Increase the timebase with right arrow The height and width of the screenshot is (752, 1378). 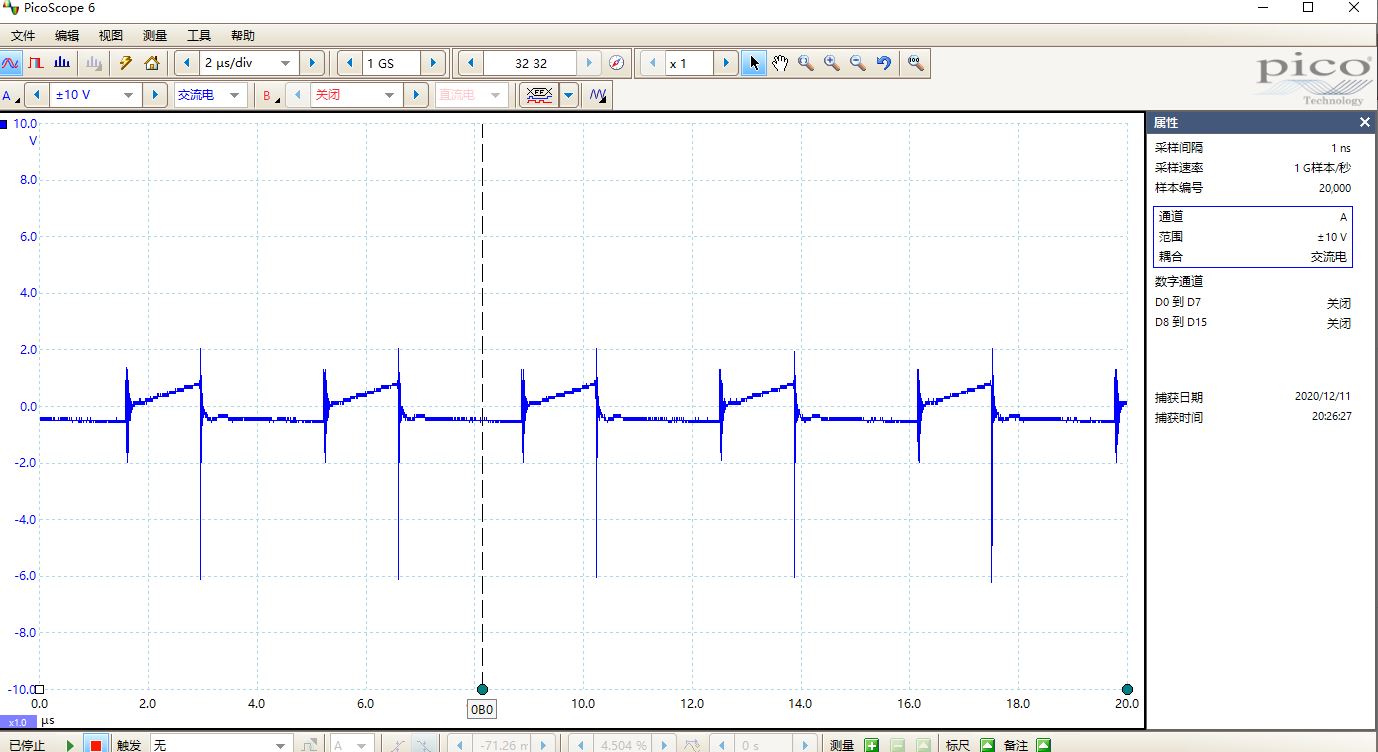tap(311, 63)
